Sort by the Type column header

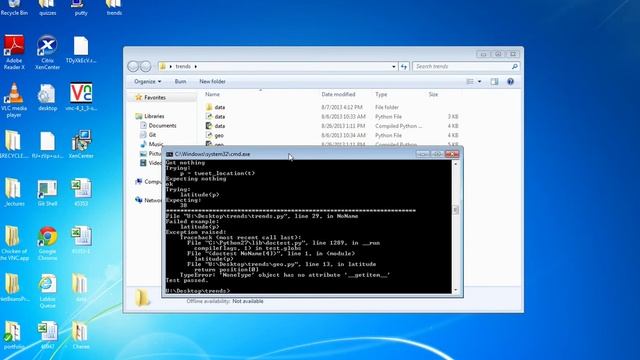pos(381,94)
